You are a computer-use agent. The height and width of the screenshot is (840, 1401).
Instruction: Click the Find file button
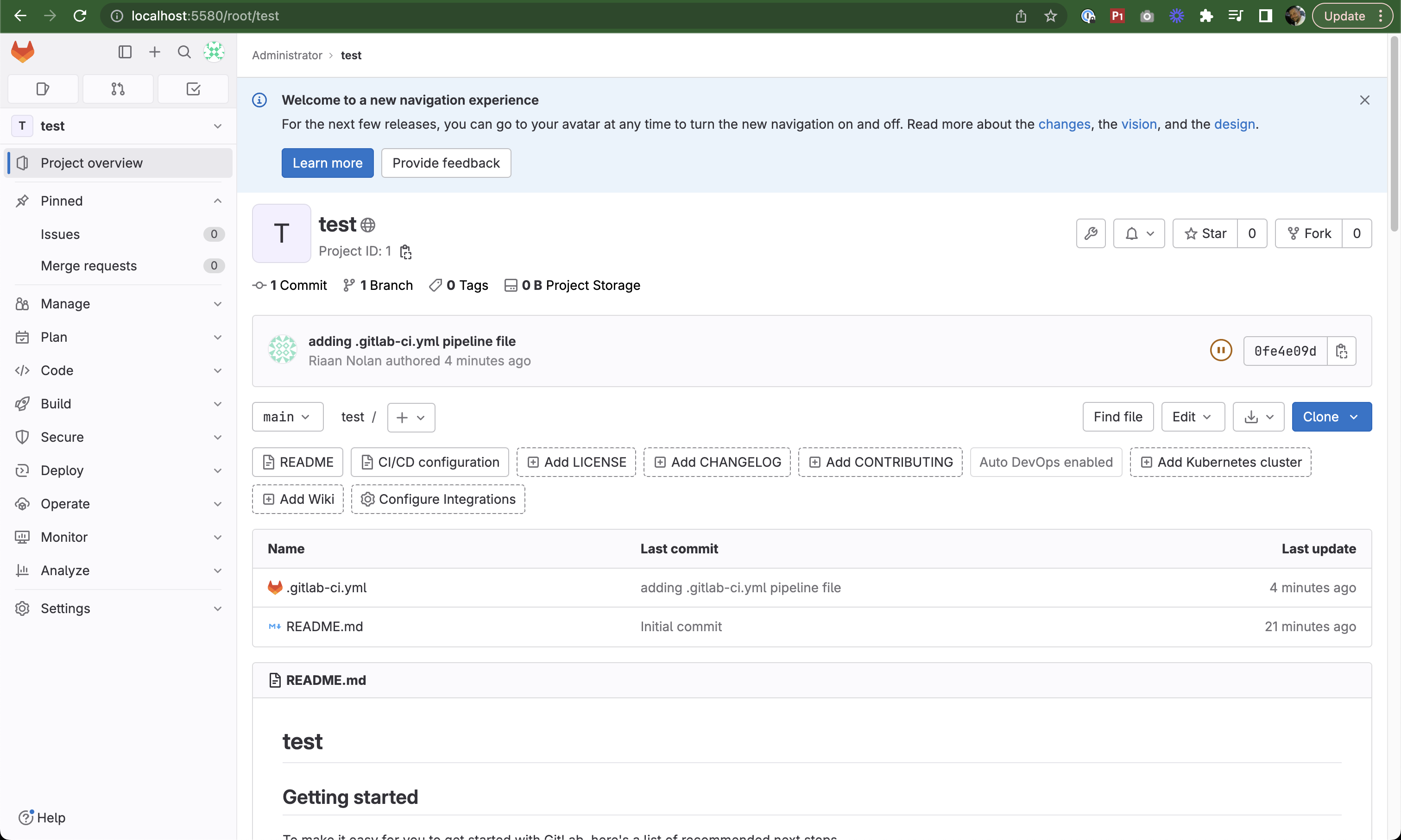point(1118,417)
